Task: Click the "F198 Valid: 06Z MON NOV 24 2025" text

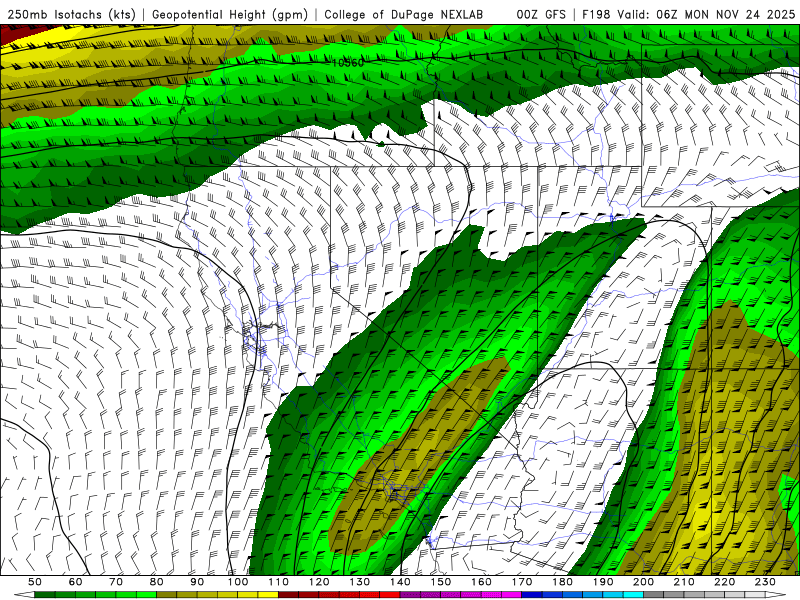Action: [x=688, y=15]
